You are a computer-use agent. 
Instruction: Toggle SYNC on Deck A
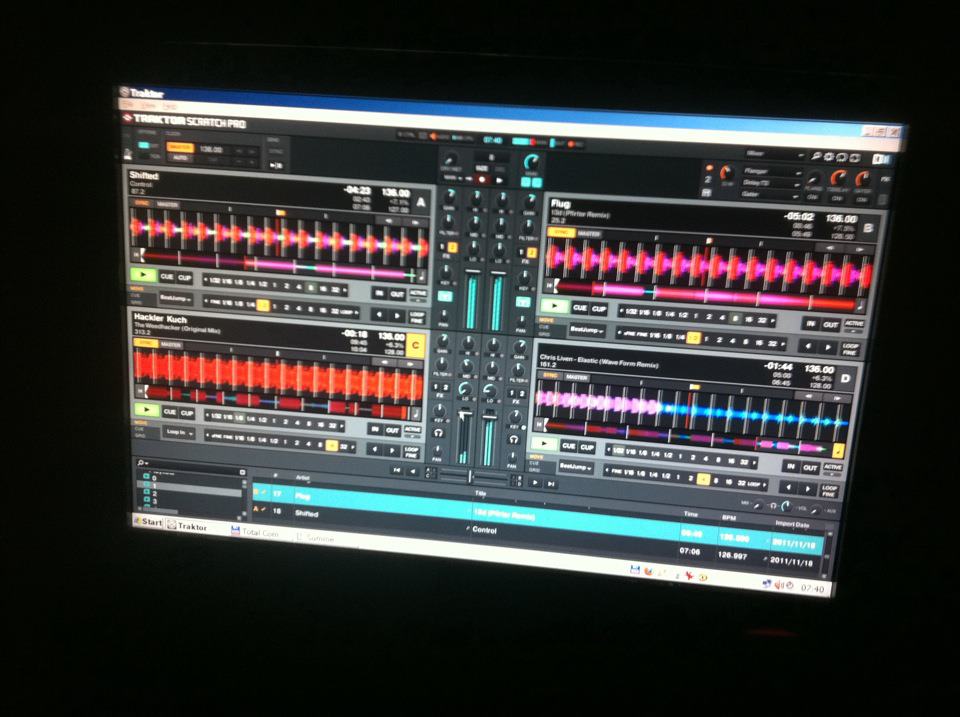pos(141,203)
